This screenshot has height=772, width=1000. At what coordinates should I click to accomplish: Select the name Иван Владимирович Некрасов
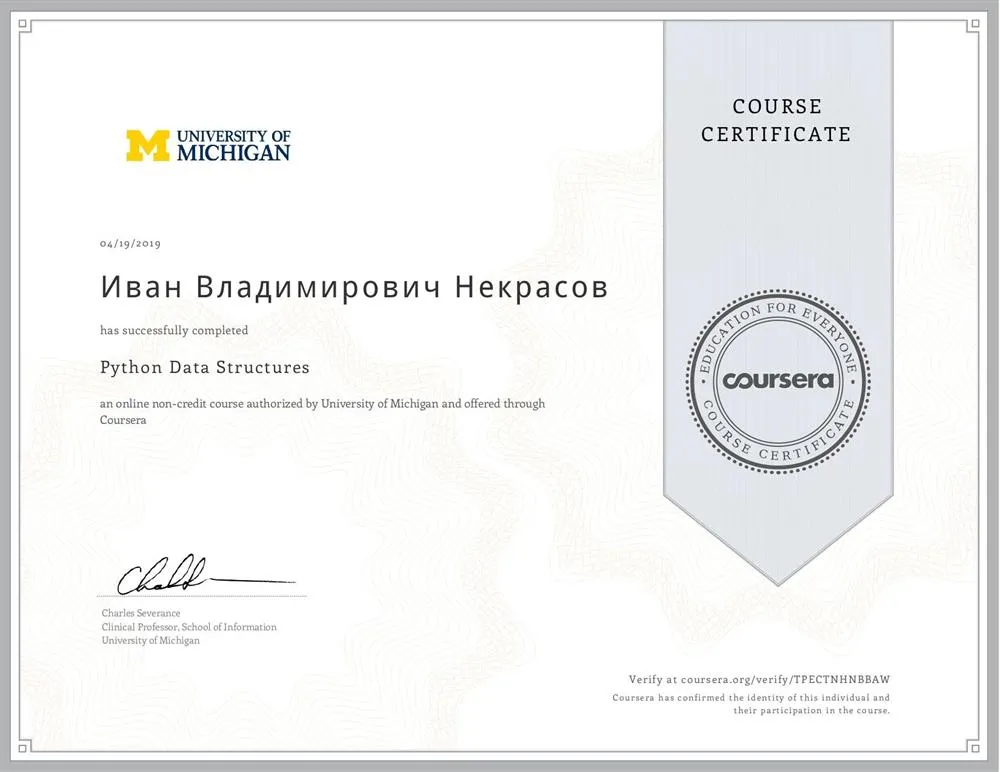pos(354,288)
